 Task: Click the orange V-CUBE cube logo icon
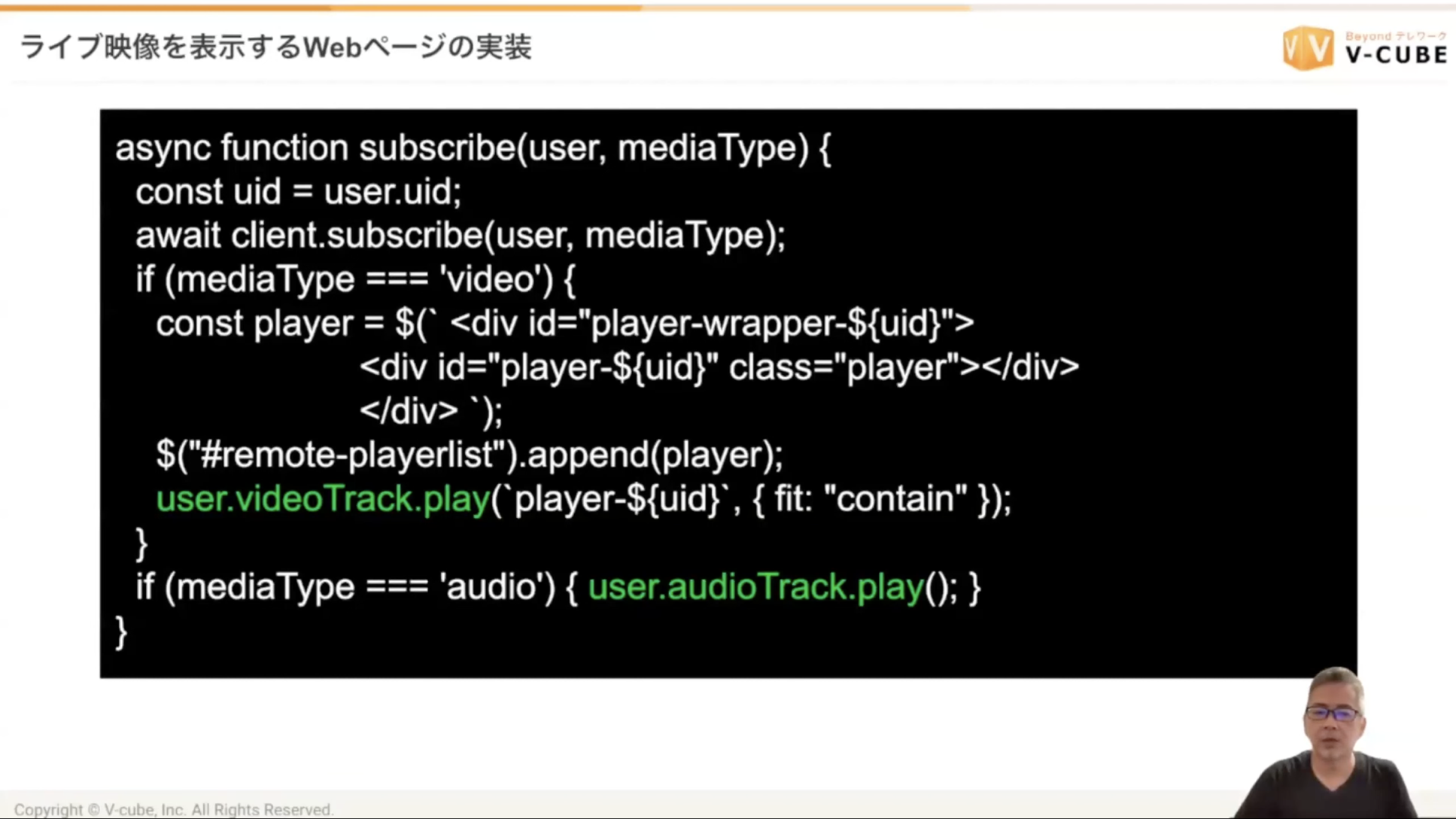coord(1308,47)
